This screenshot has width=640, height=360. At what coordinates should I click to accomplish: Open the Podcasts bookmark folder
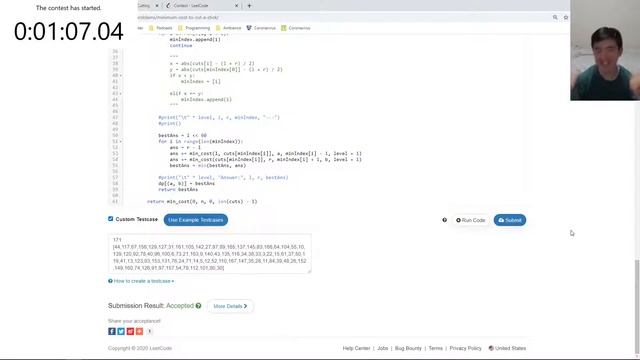[161, 28]
